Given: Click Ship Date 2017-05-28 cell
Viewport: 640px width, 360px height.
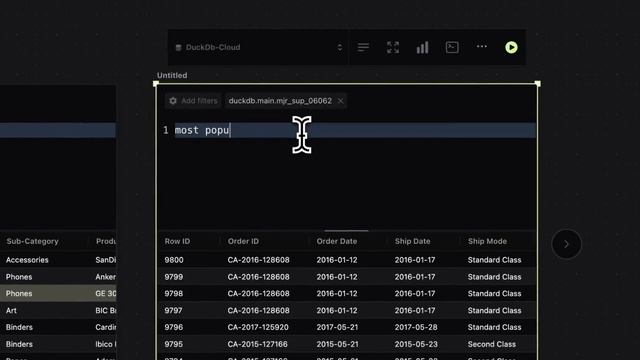Looking at the screenshot, I should 416,327.
